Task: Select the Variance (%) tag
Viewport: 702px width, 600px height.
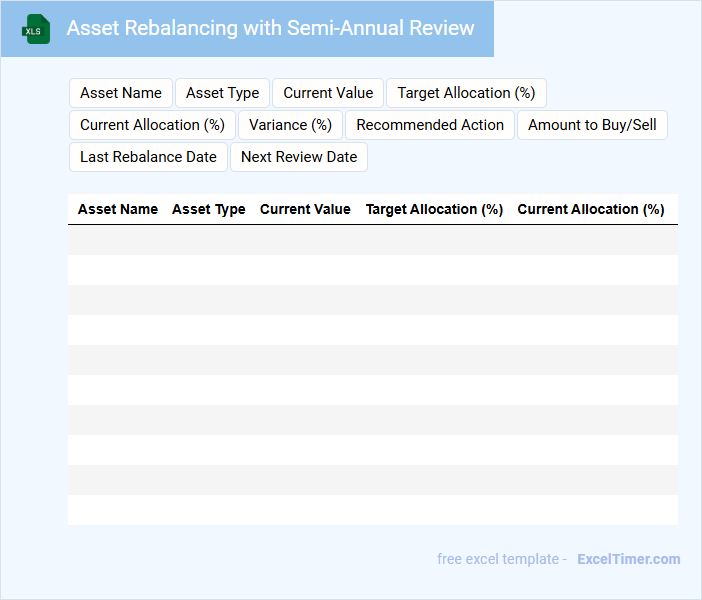Action: (290, 125)
